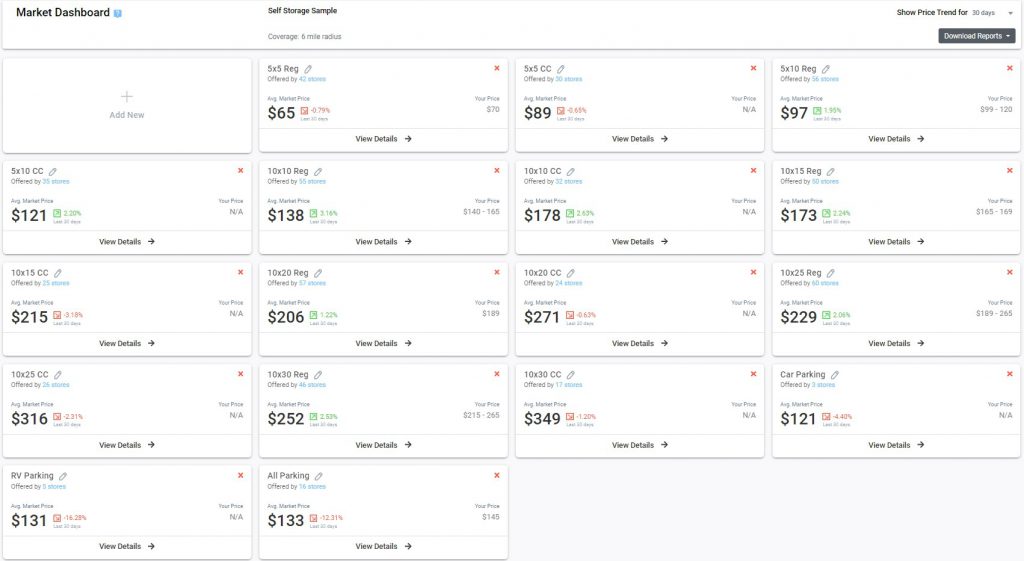Click 56 stores link under 5x10 Reg
The height and width of the screenshot is (561, 1024).
tap(825, 79)
